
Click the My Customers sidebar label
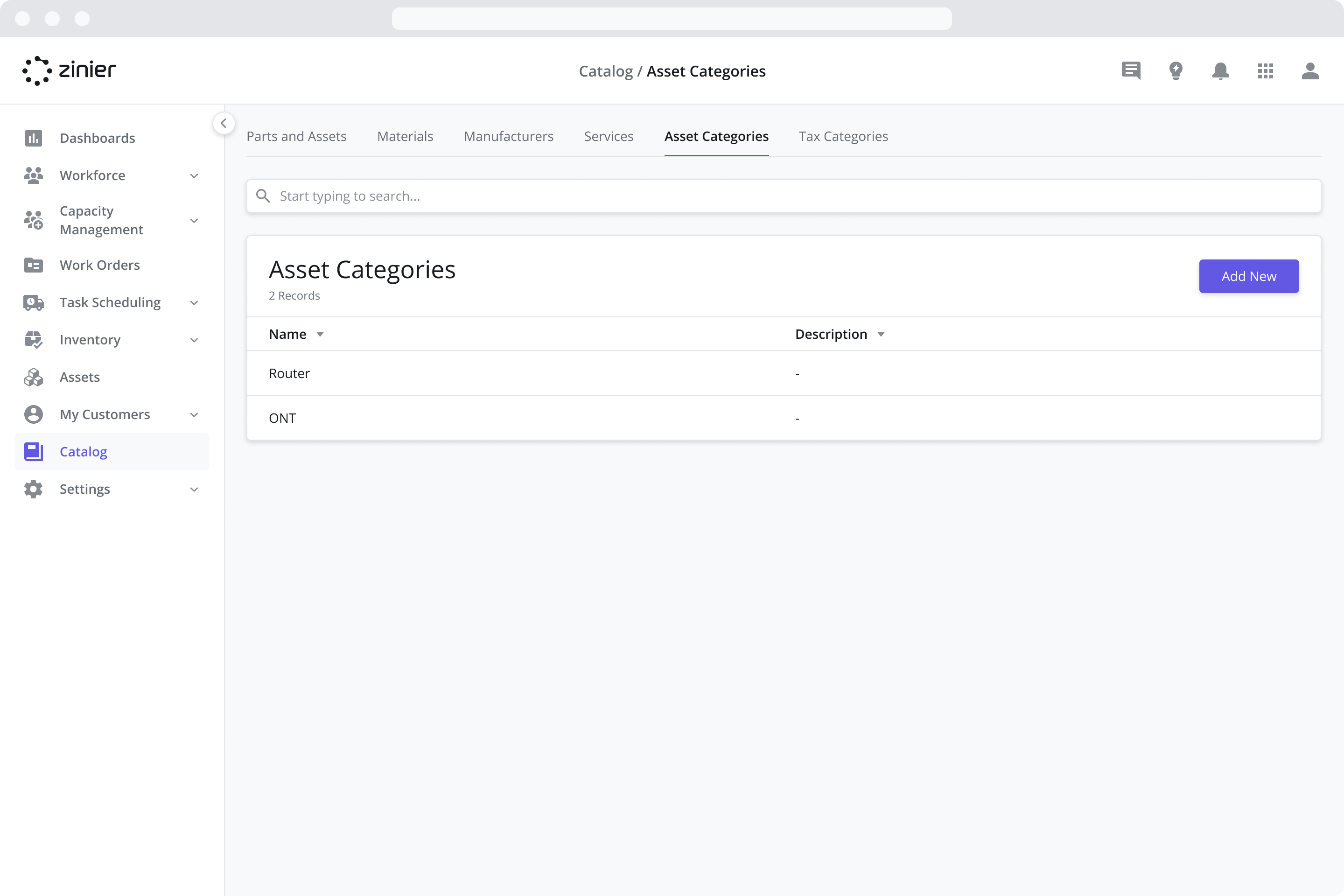pyautogui.click(x=105, y=414)
